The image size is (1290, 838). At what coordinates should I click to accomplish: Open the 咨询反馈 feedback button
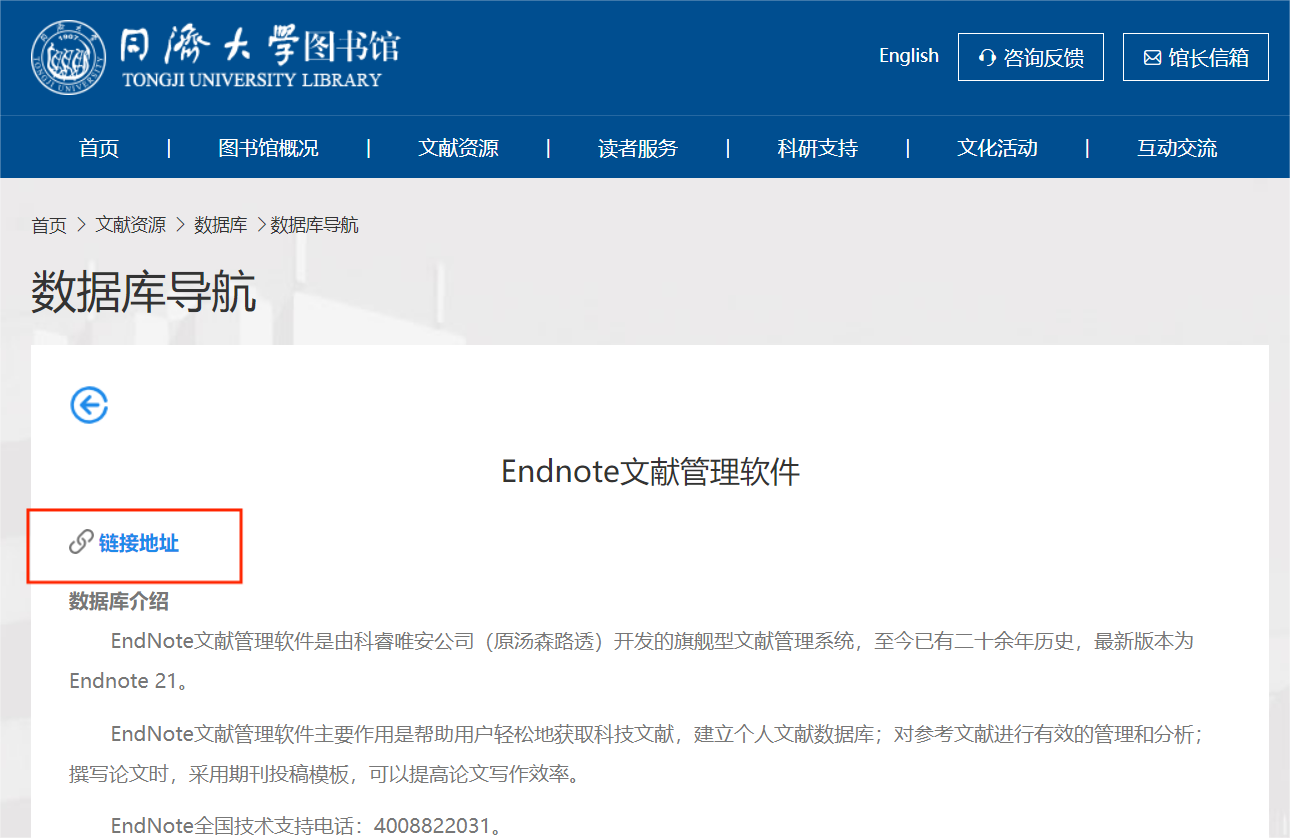point(1031,57)
